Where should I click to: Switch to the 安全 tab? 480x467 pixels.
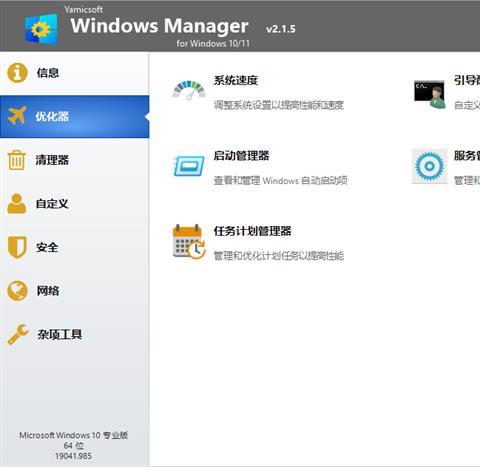point(75,247)
